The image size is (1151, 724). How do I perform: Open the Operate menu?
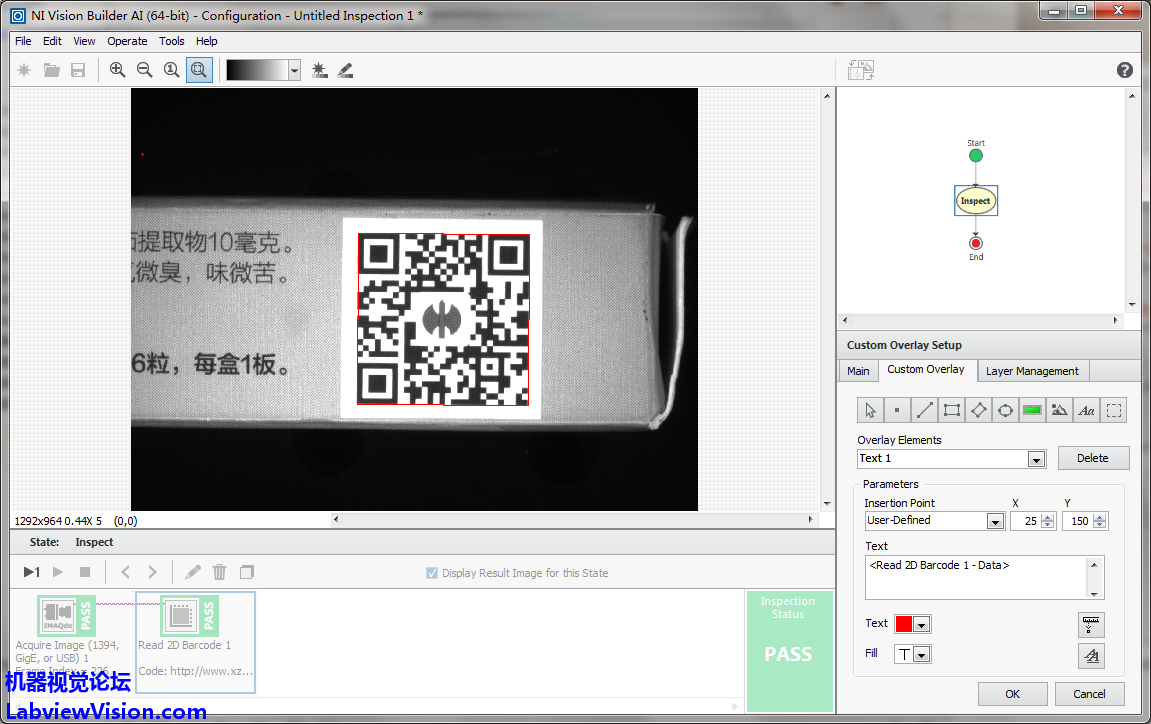pyautogui.click(x=127, y=41)
